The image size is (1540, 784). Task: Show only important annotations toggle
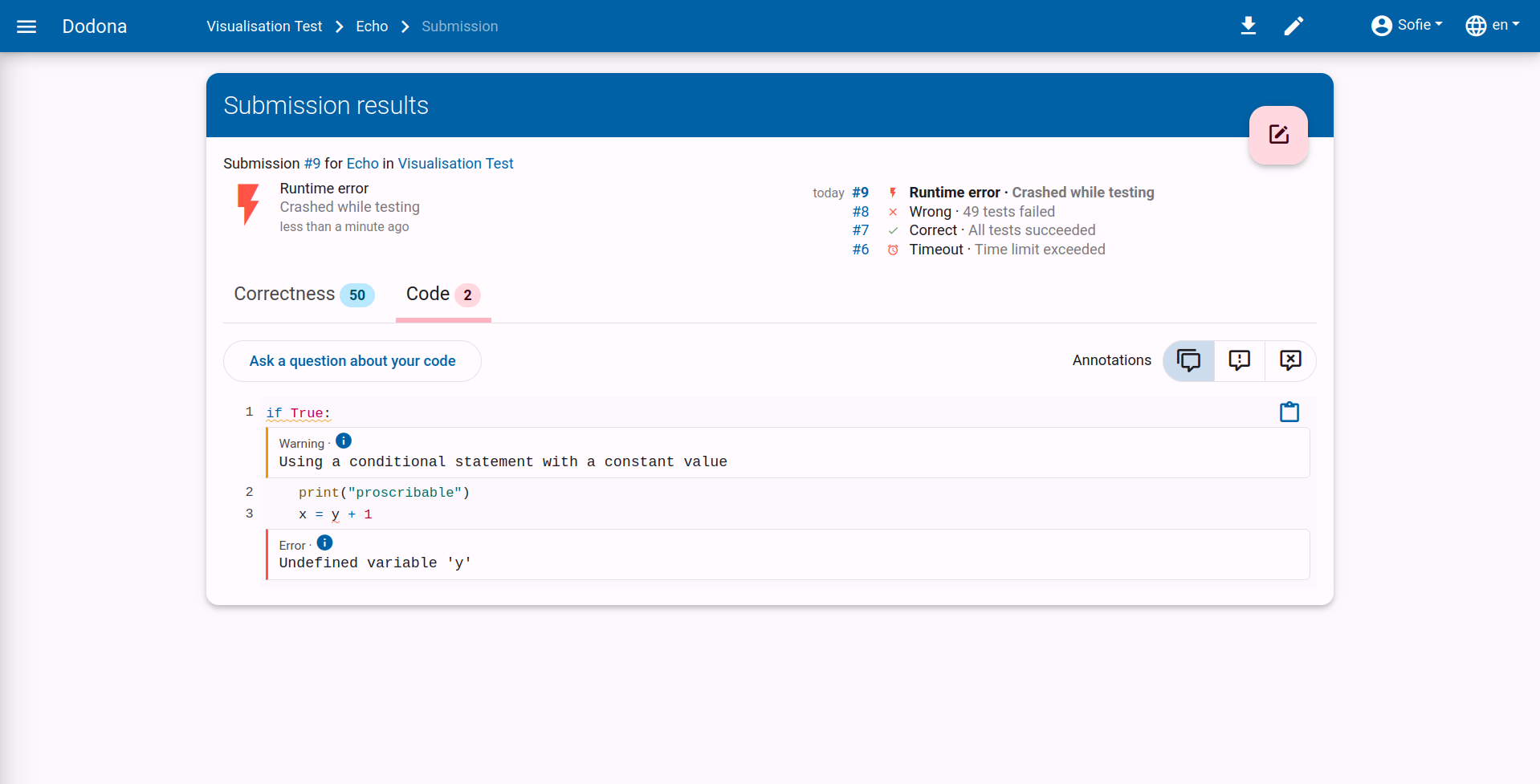1240,360
